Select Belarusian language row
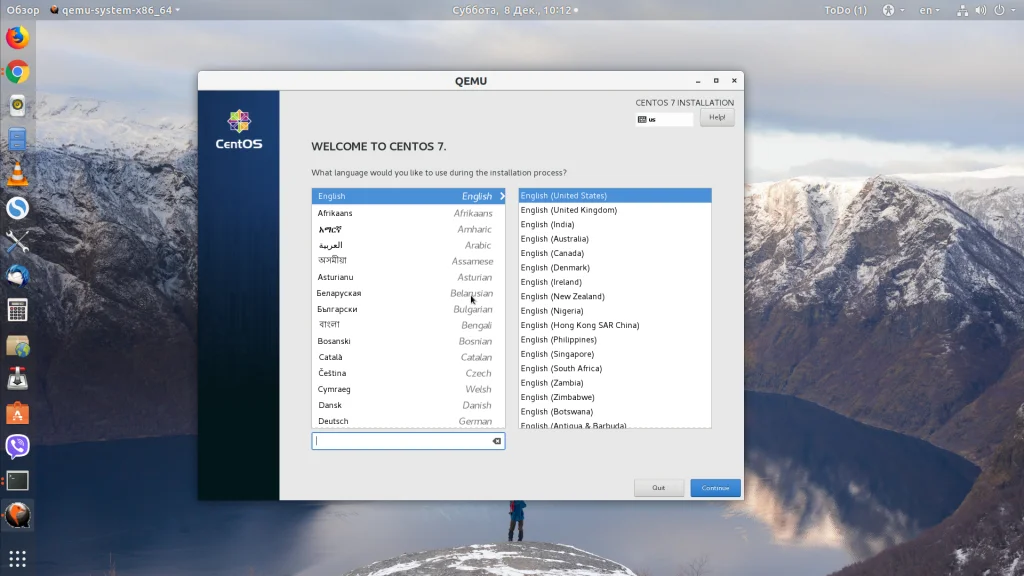The image size is (1024, 576). 408,293
